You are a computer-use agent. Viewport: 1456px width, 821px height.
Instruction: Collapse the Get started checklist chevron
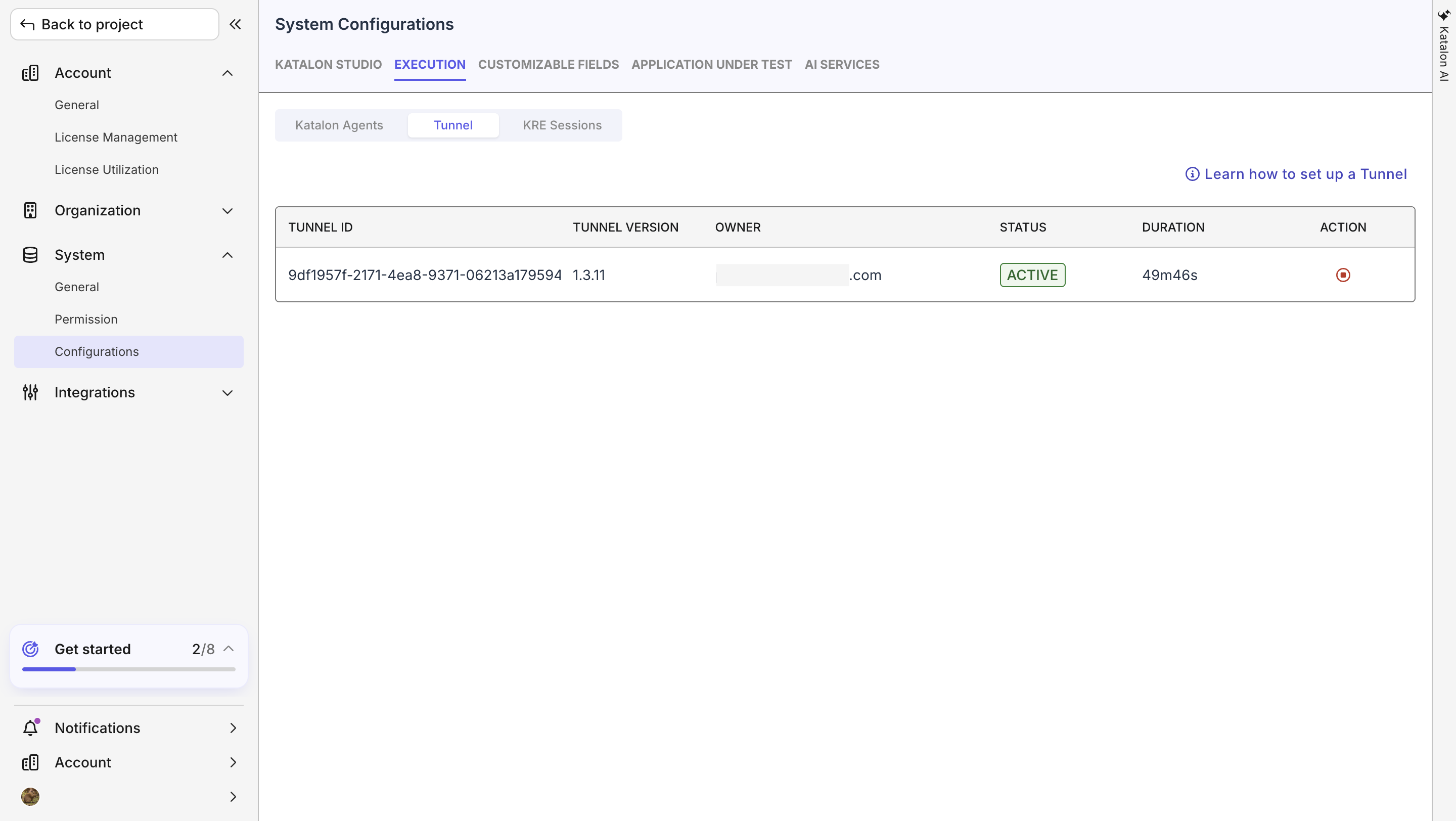click(229, 649)
